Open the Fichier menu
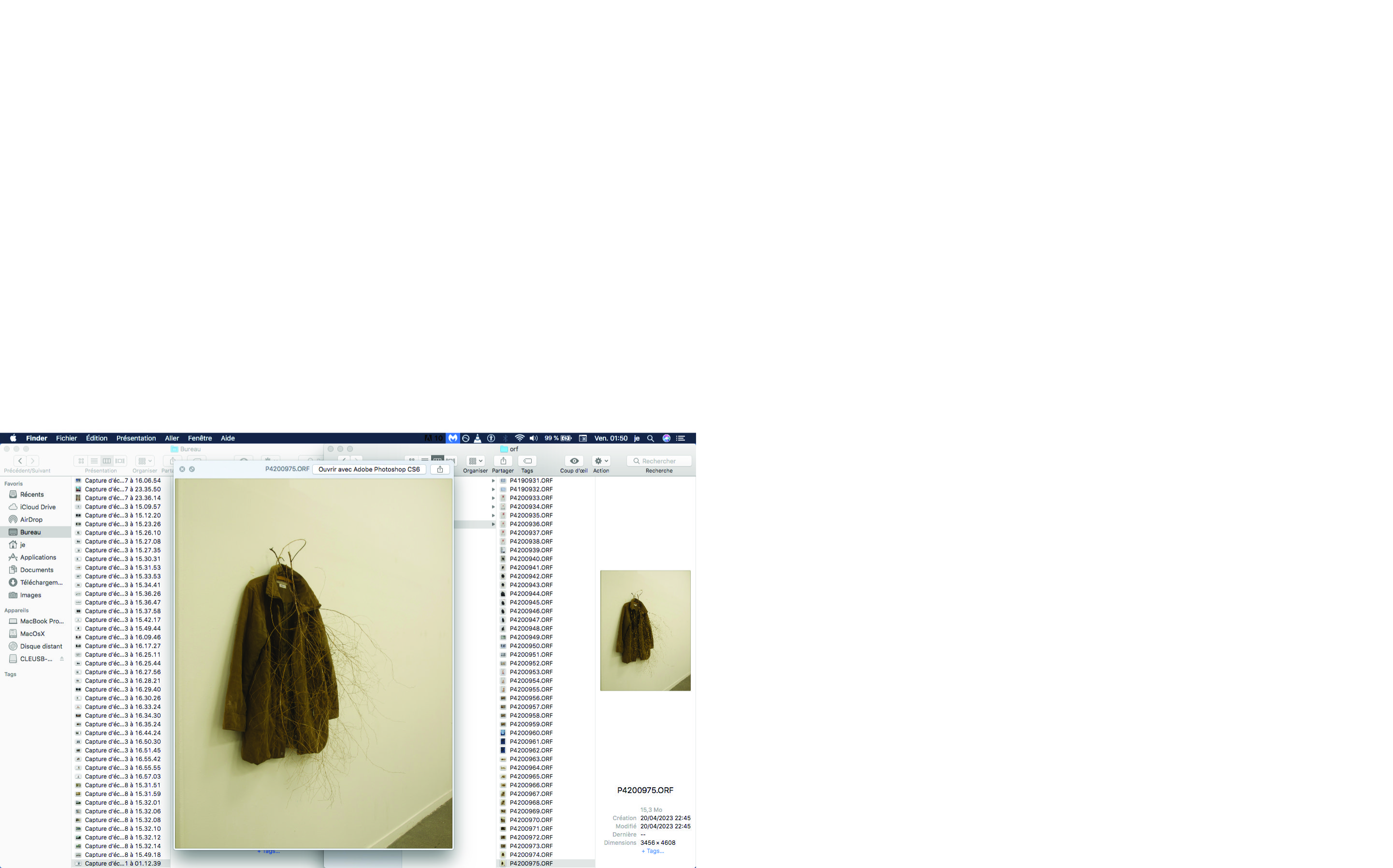This screenshot has height=868, width=1393. click(67, 438)
